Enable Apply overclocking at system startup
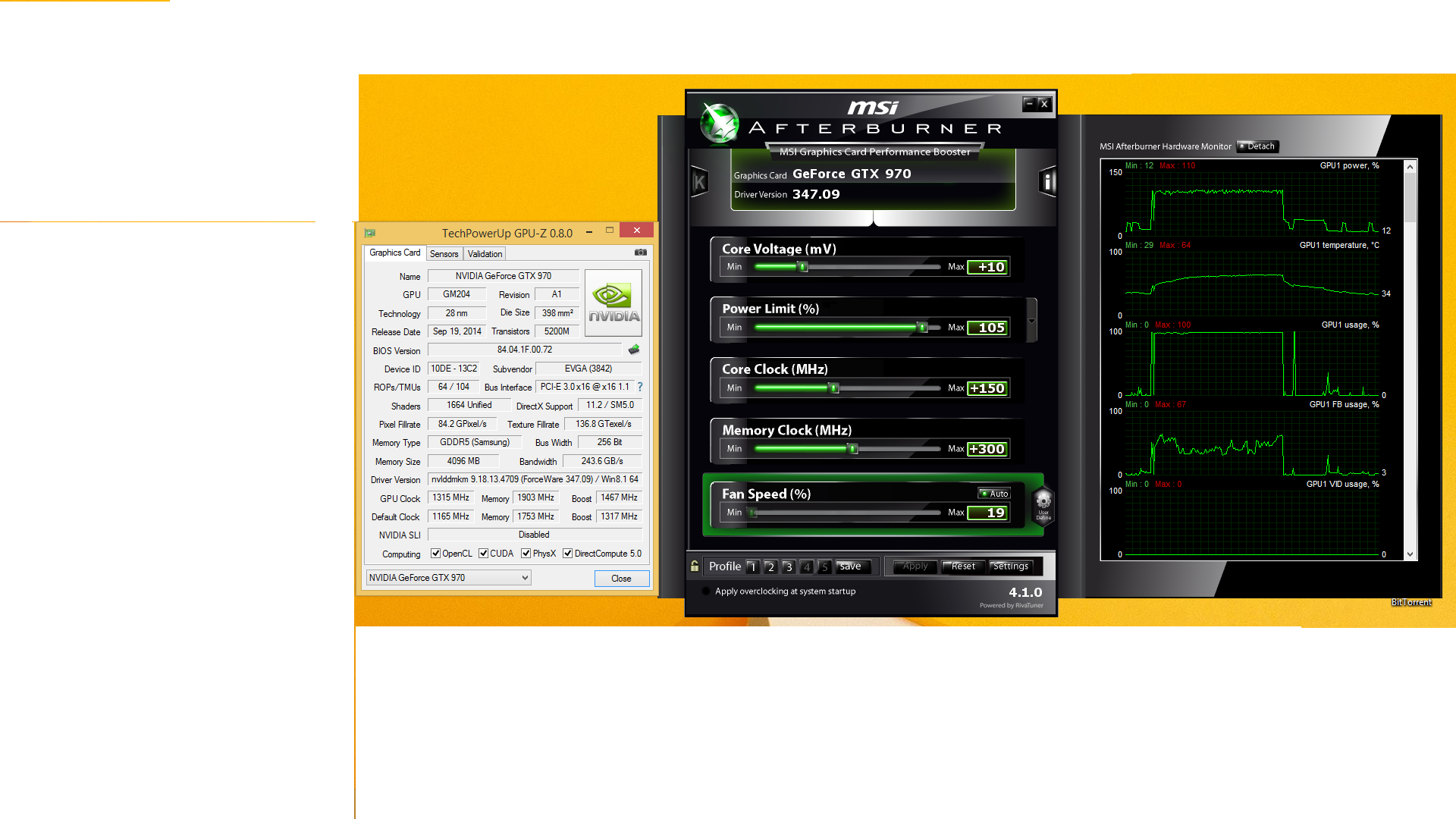 706,591
